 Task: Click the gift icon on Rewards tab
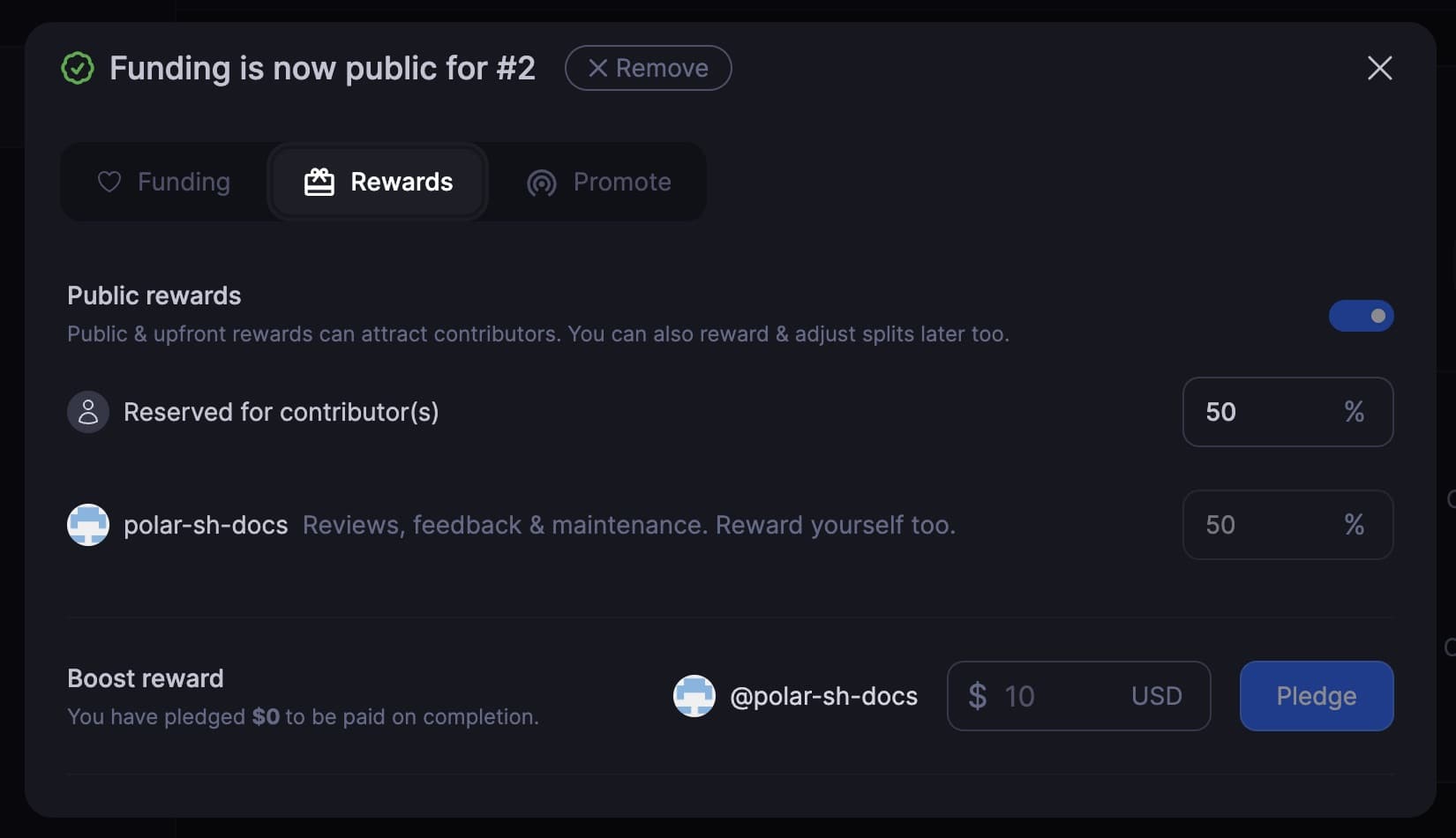(x=319, y=182)
